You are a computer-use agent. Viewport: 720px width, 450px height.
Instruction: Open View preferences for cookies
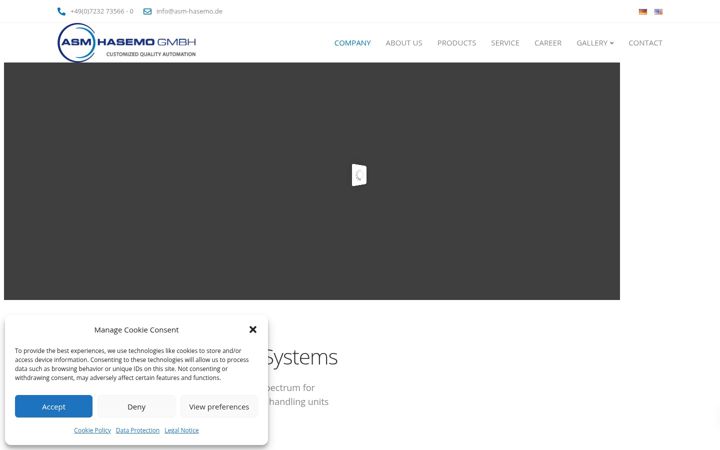tap(219, 406)
